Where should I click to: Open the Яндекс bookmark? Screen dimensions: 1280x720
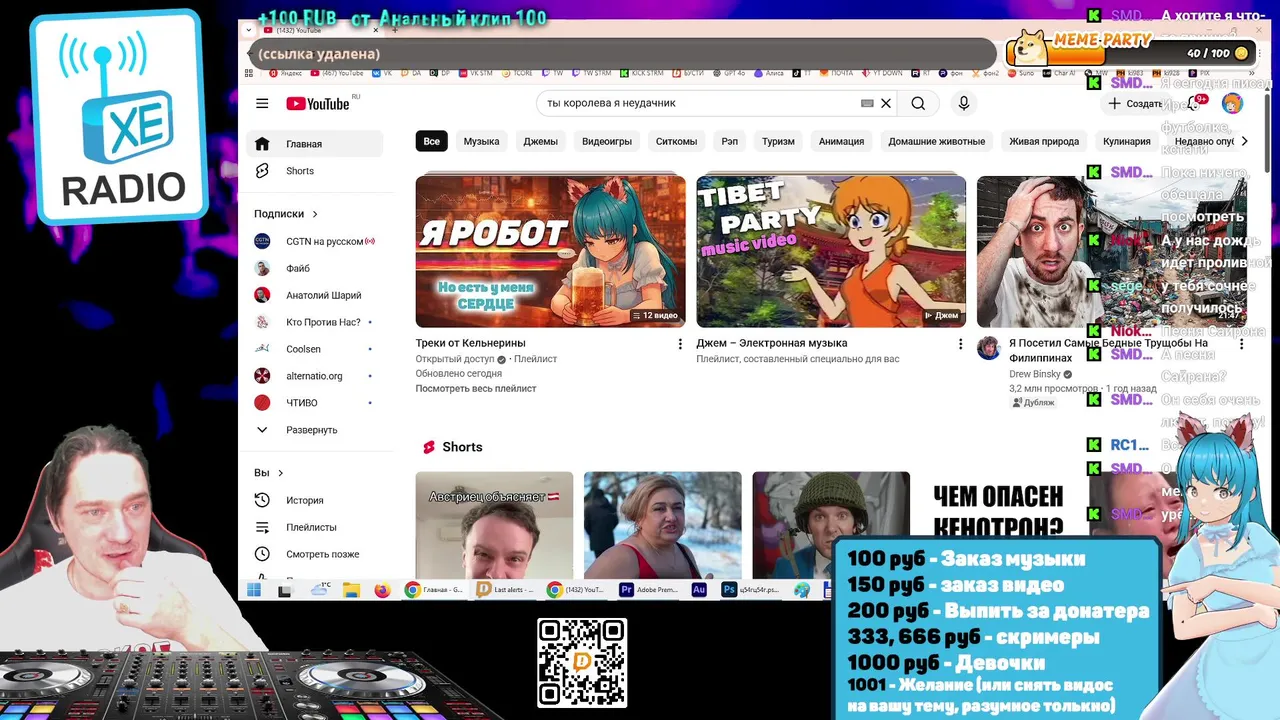pos(284,73)
